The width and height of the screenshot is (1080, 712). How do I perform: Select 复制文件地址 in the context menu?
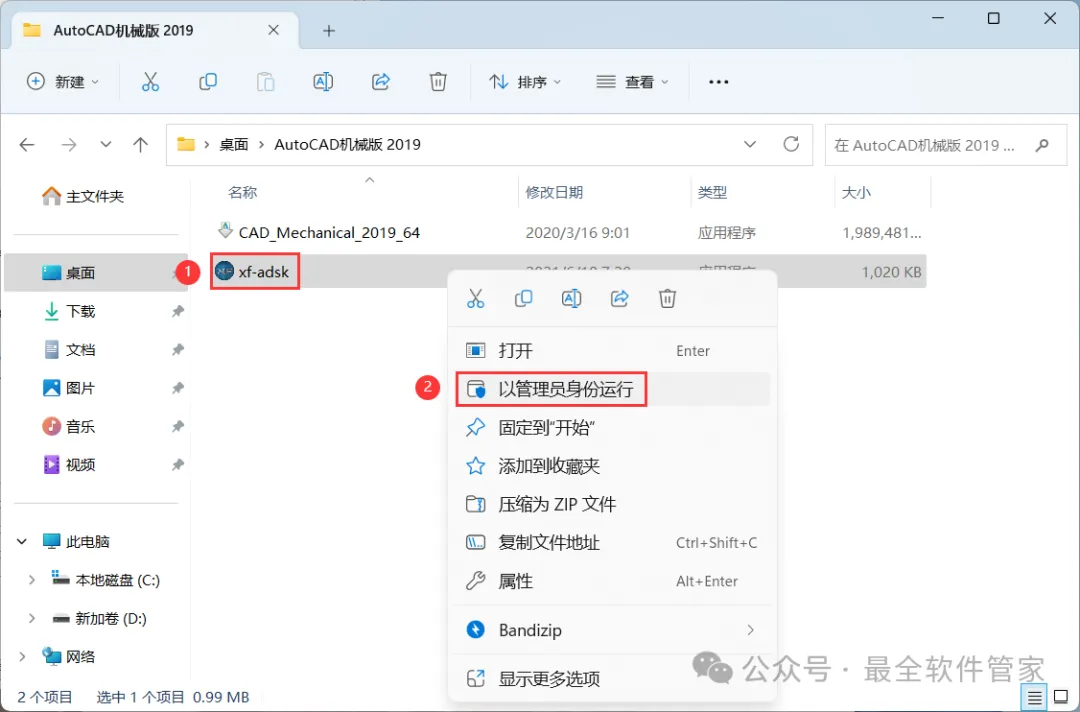point(612,543)
